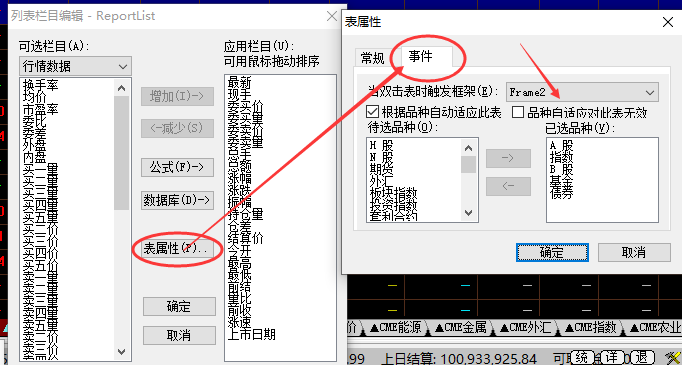Click the 待选品种 list scrollbar thumb
The image size is (682, 365).
pyautogui.click(x=468, y=164)
